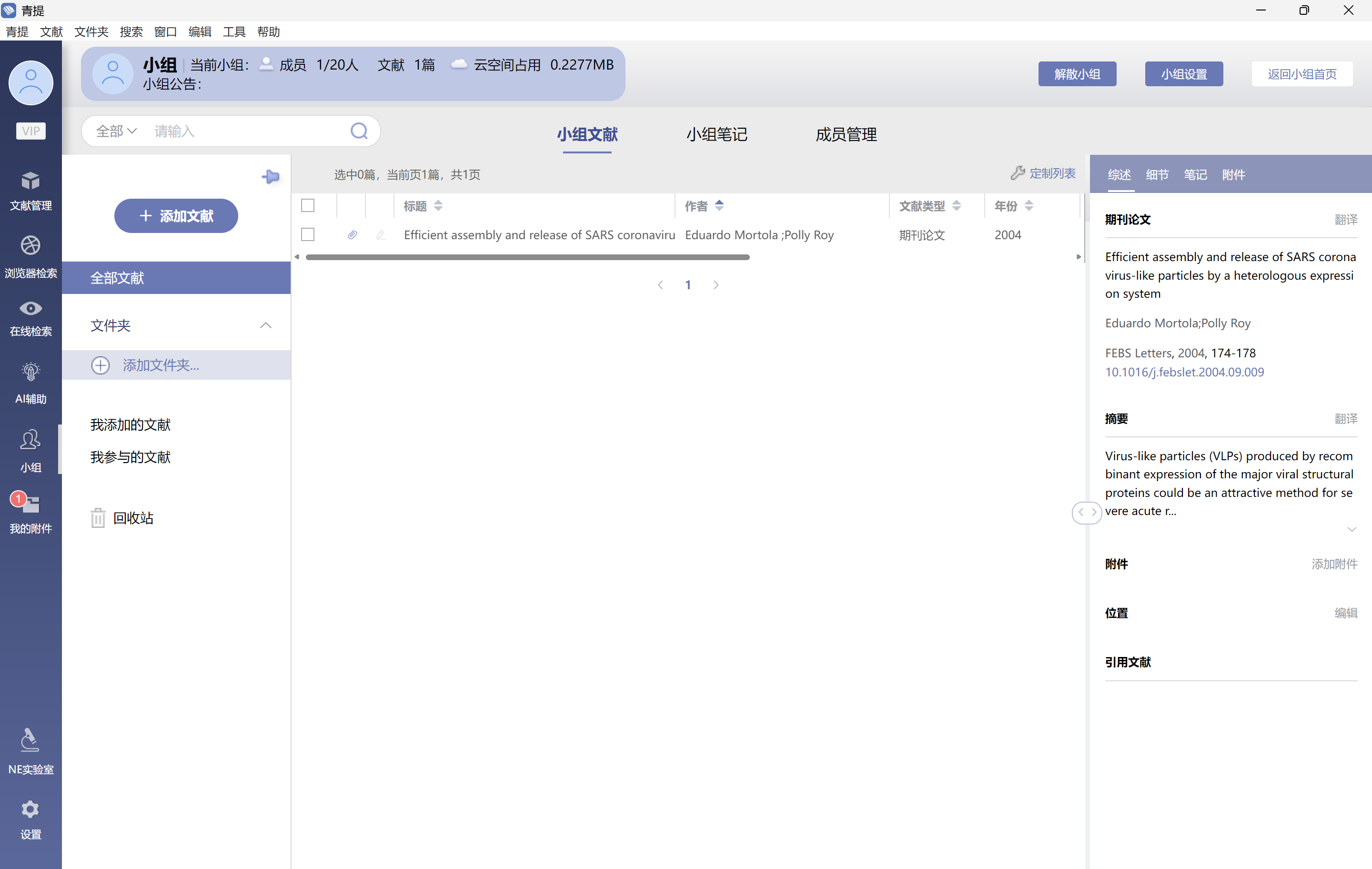Viewport: 1372px width, 869px height.
Task: Open the 笔记 tab in right panel
Action: point(1195,174)
